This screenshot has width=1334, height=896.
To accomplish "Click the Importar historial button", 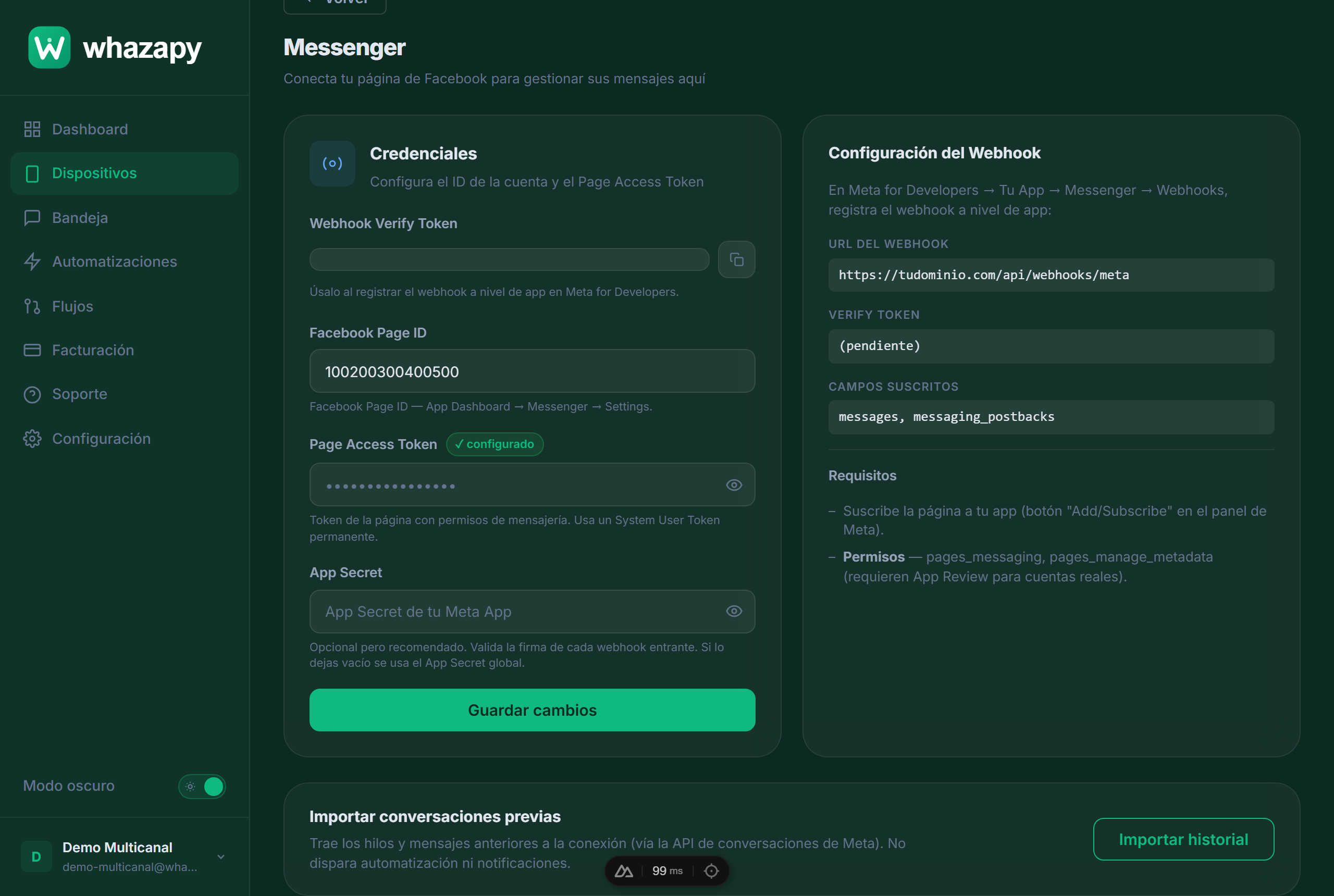I will [1183, 839].
